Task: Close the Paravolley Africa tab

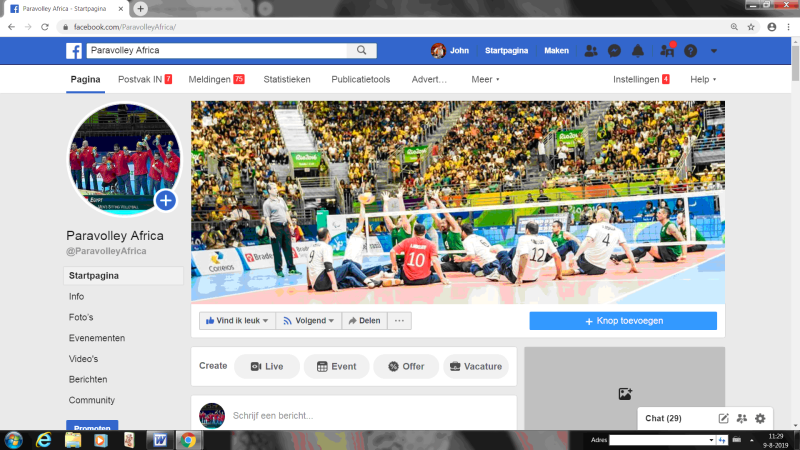Action: coord(121,9)
